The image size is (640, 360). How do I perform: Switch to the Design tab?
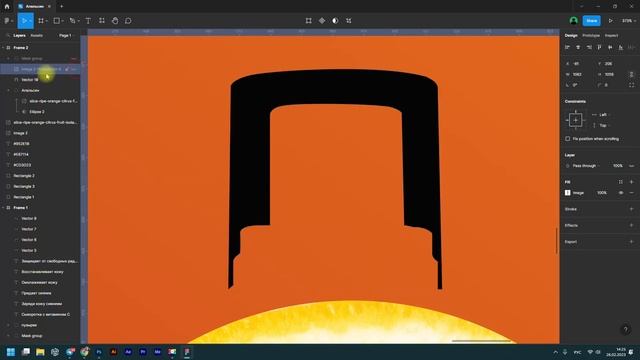coord(571,36)
